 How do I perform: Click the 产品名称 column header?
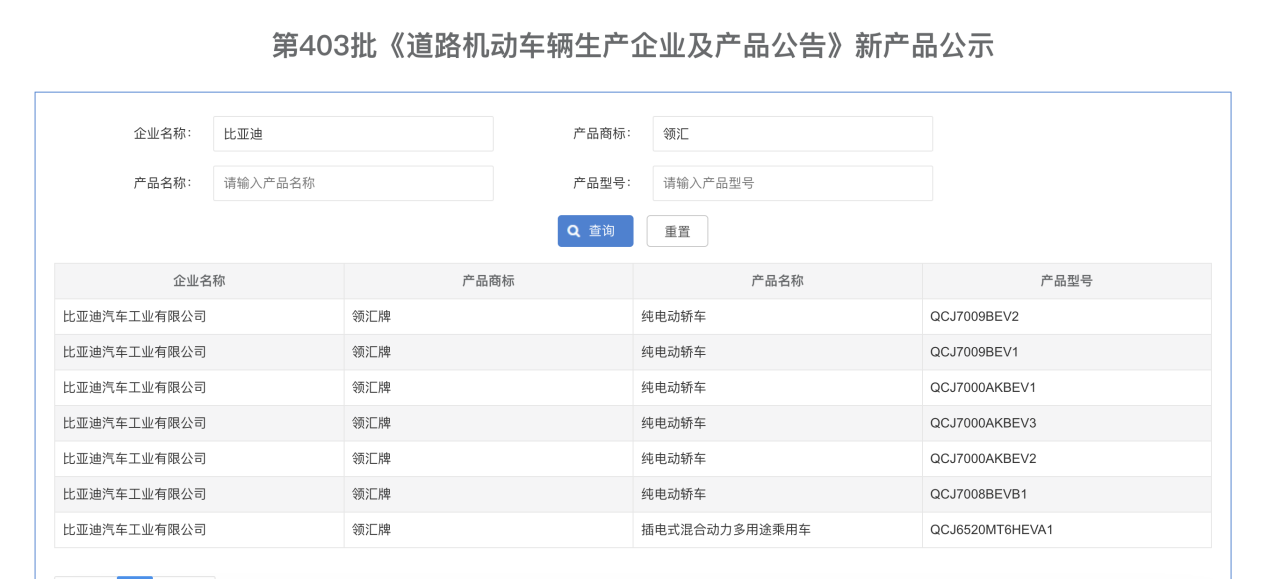pos(778,281)
